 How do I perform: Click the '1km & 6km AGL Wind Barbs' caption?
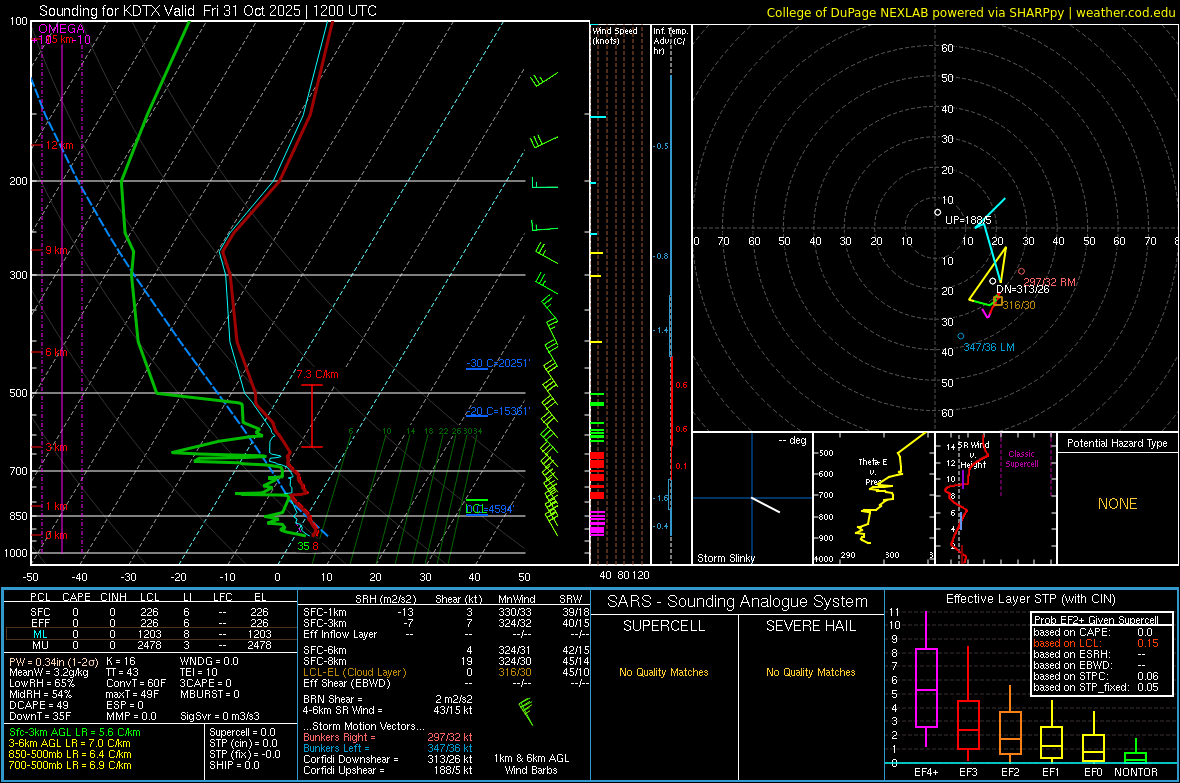tap(531, 764)
